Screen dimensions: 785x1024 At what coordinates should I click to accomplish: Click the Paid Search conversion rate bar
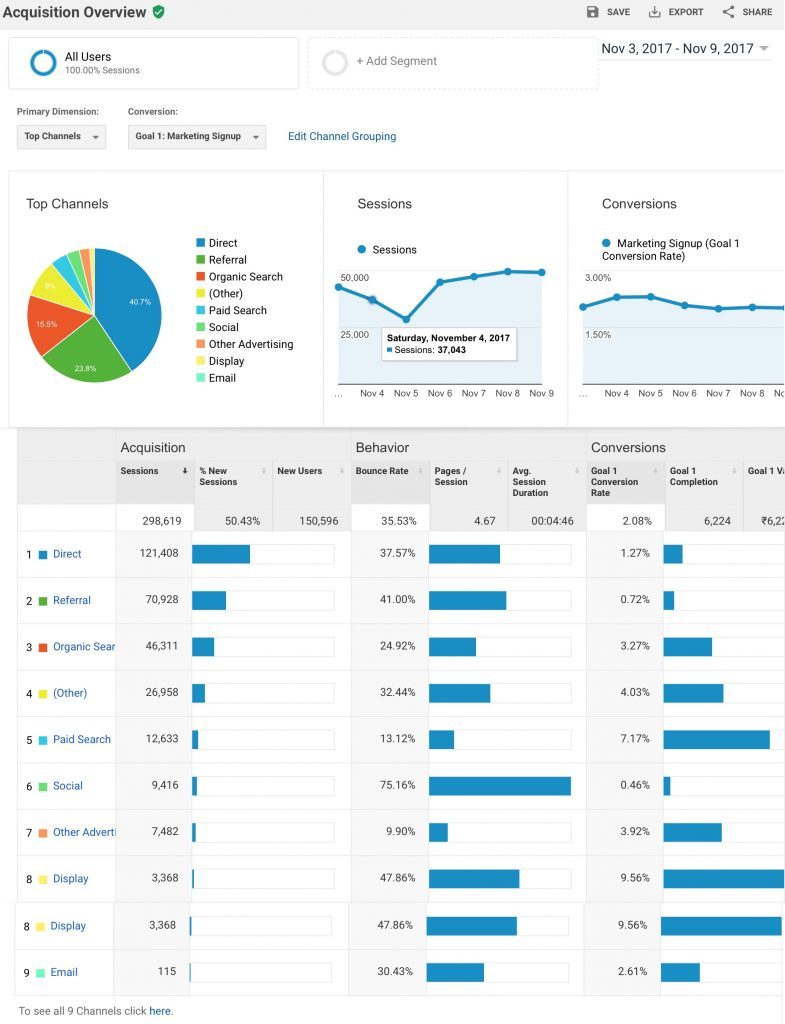tap(716, 740)
